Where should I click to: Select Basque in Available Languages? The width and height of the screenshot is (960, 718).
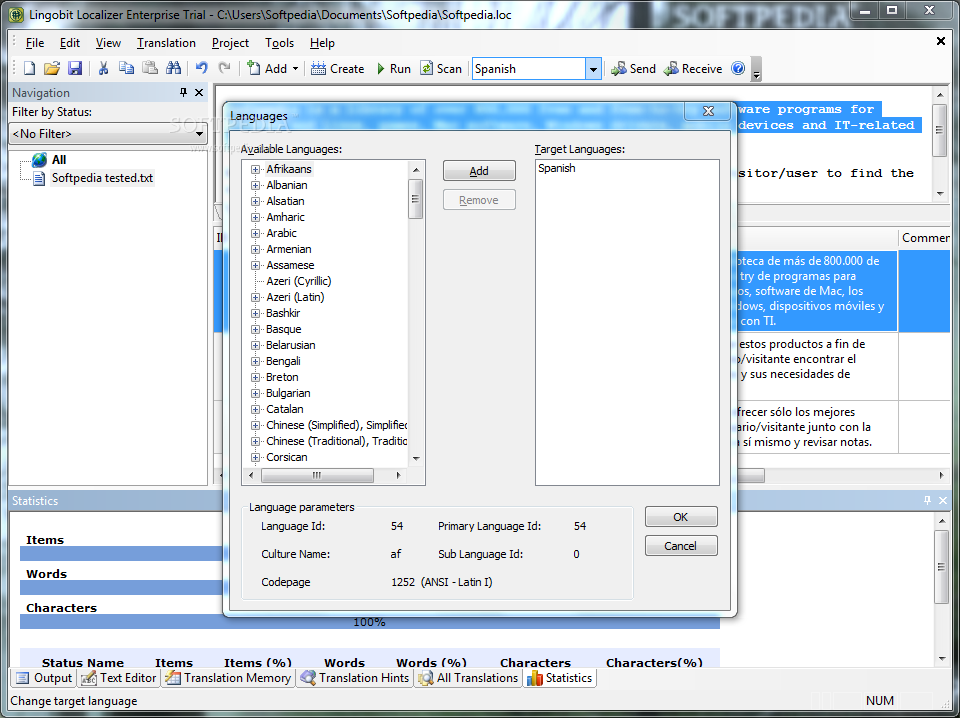point(283,329)
